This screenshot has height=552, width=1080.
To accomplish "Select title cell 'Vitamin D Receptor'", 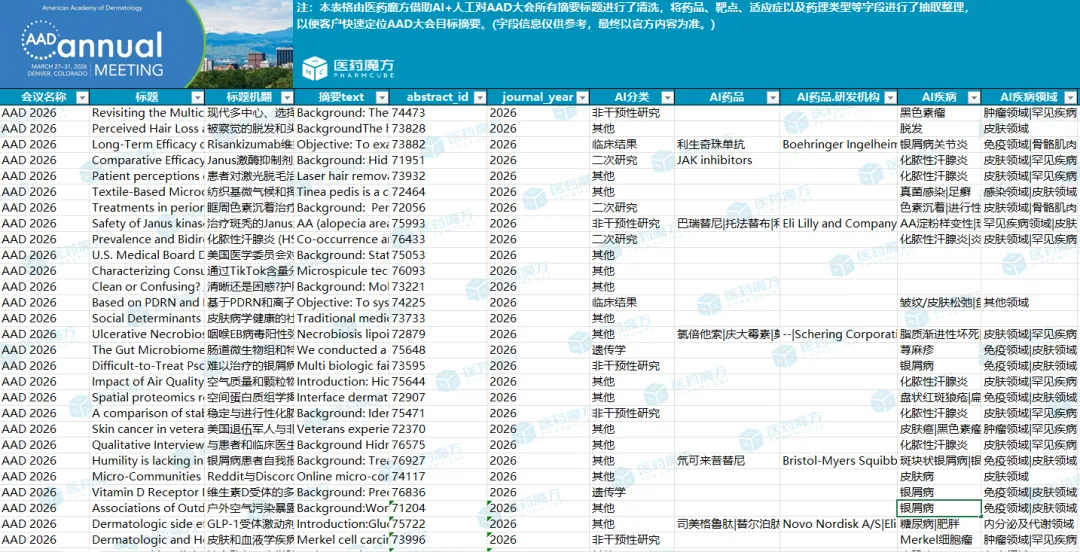I will tap(147, 493).
